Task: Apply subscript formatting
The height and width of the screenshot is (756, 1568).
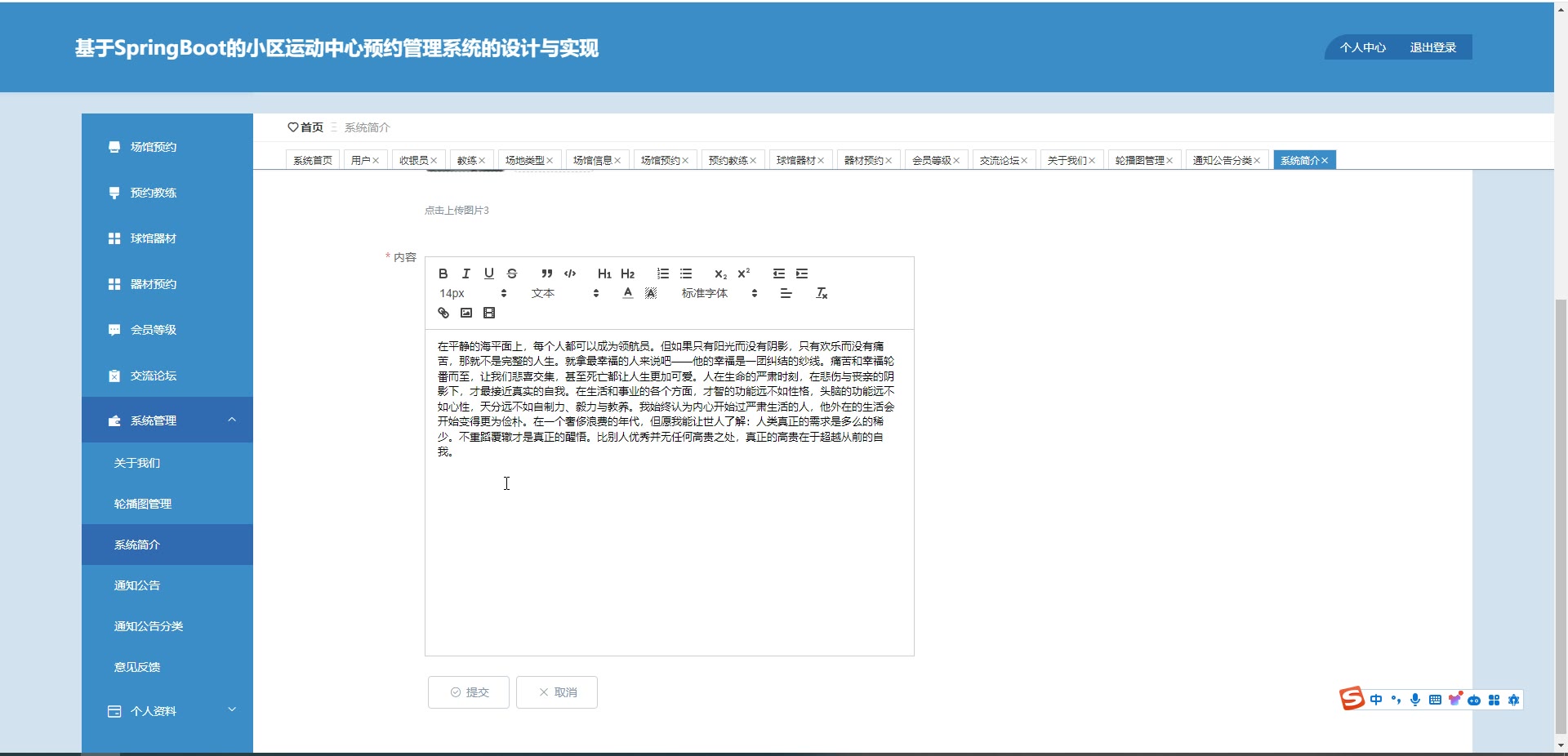Action: (x=720, y=273)
